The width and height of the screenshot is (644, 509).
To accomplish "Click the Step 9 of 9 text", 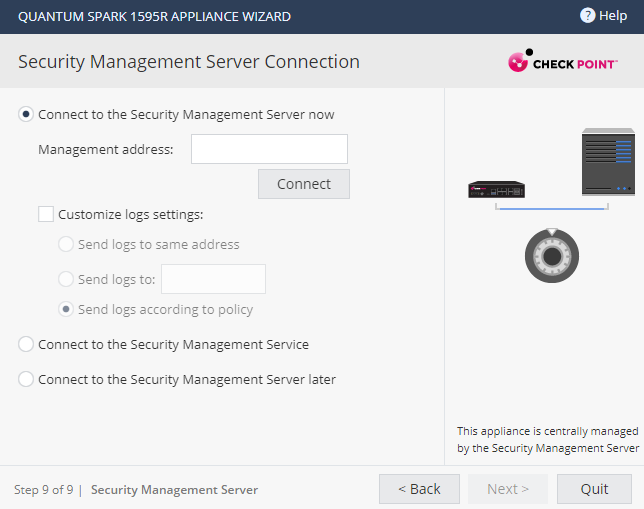I will [x=44, y=490].
